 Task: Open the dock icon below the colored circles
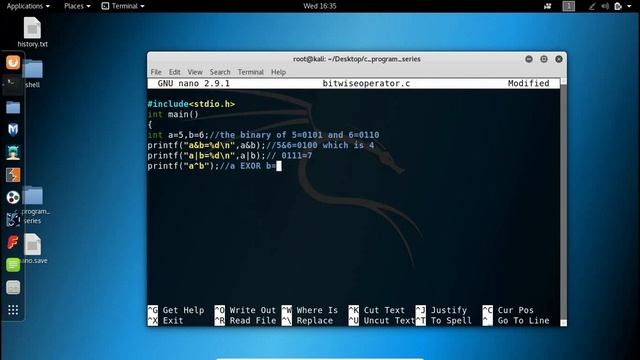pyautogui.click(x=13, y=220)
